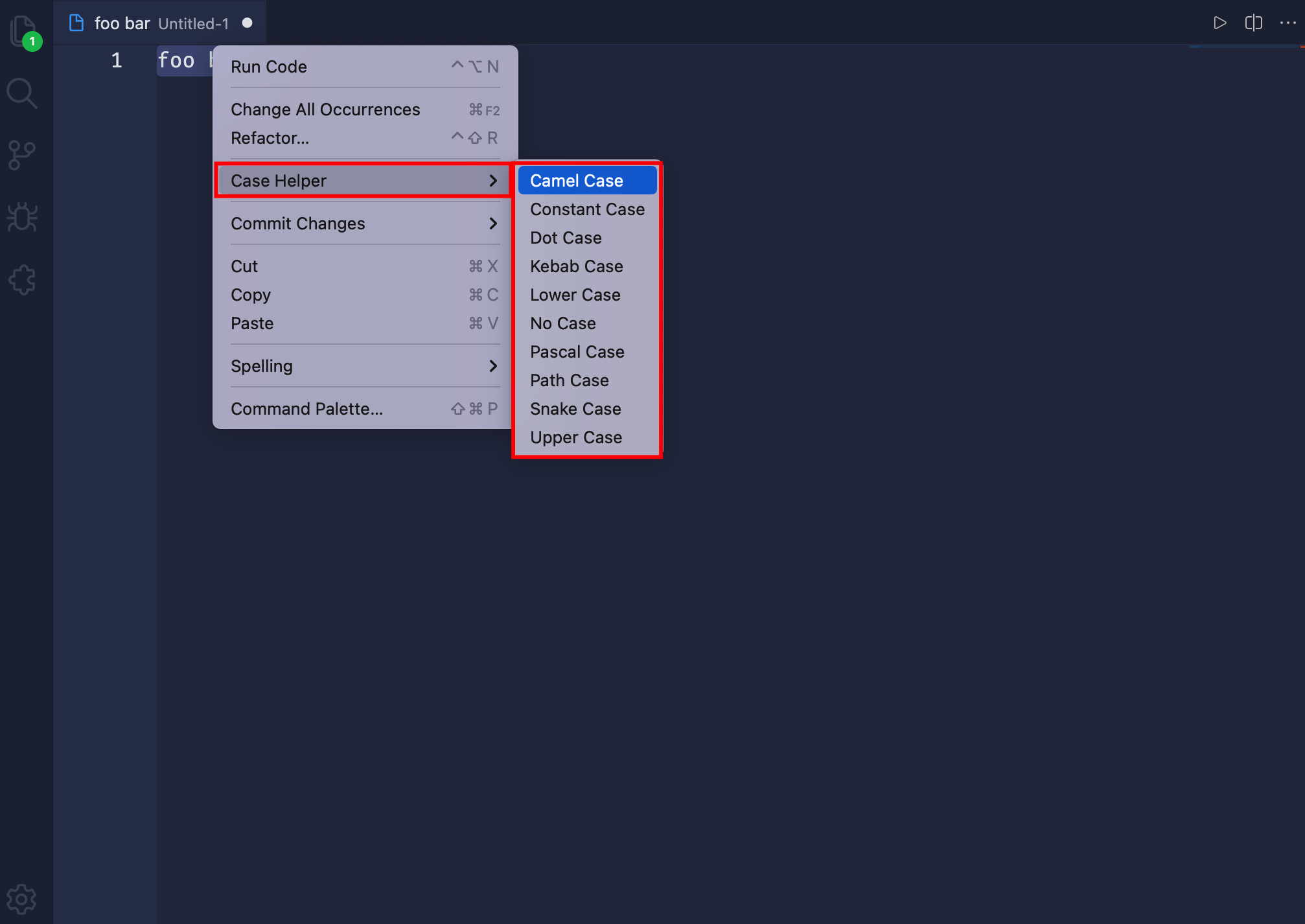Choose Snake Case option

click(575, 409)
